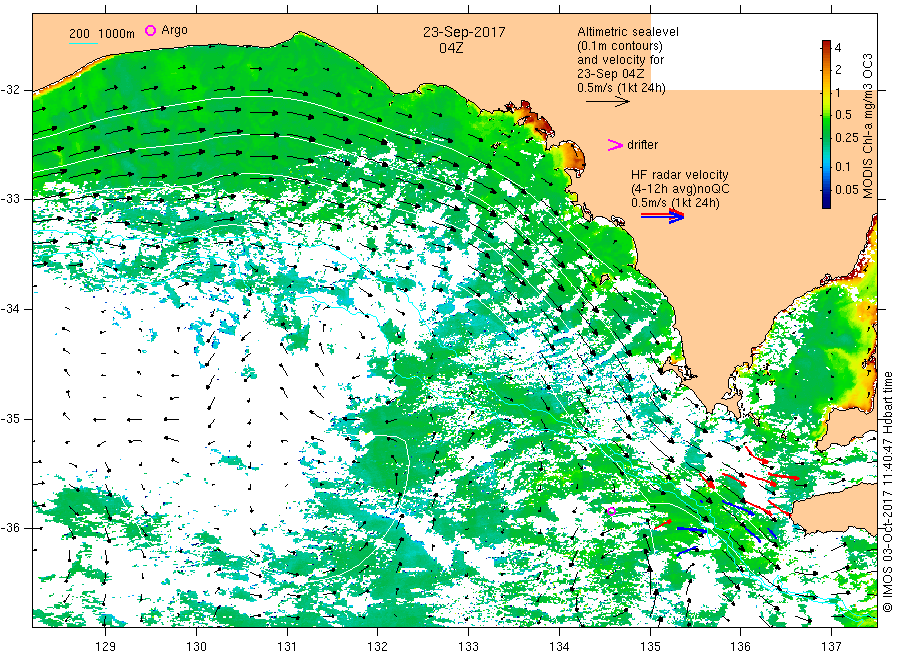Click the 130 longitude axis label
This screenshot has height=660, width=900.
pyautogui.click(x=196, y=647)
